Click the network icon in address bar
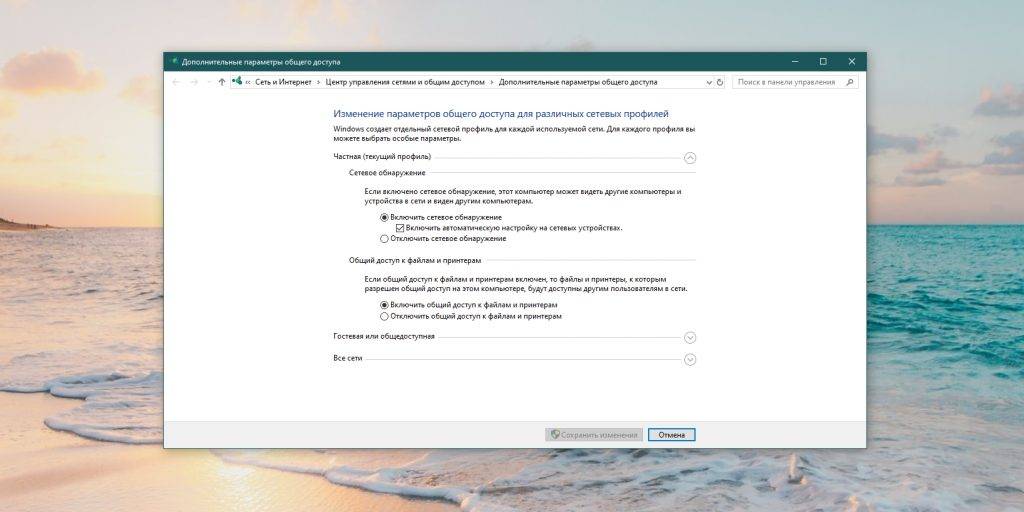This screenshot has height=512, width=1024. [x=237, y=82]
